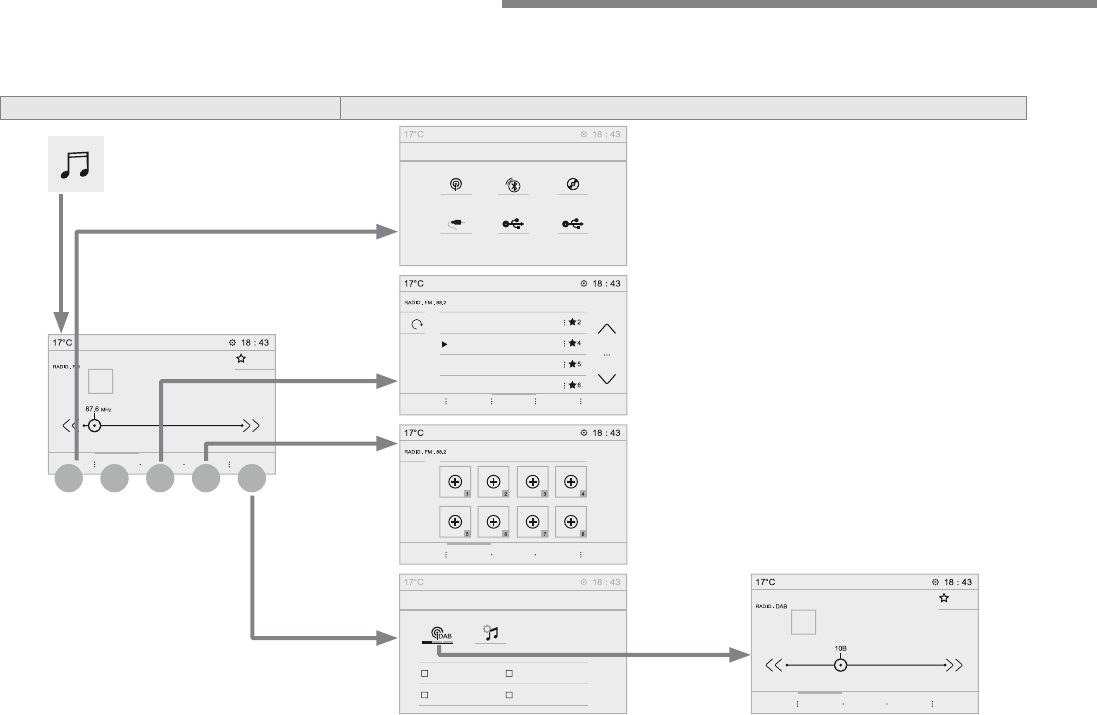Tap 17°C temperature on the FM screen
1097x715 pixels.
click(x=62, y=343)
